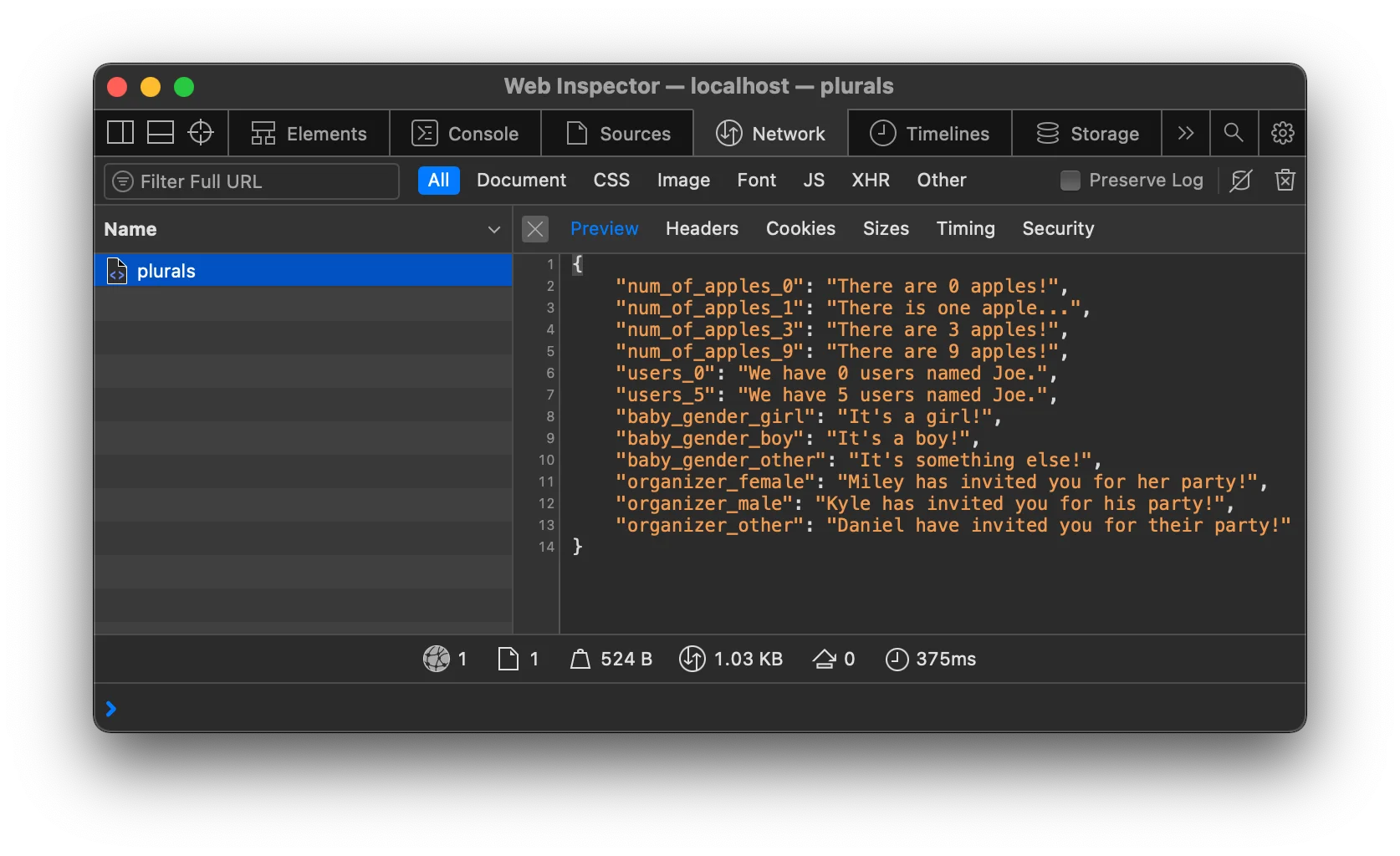Switch to the Console tab
This screenshot has width=1400, height=856.
click(x=465, y=134)
